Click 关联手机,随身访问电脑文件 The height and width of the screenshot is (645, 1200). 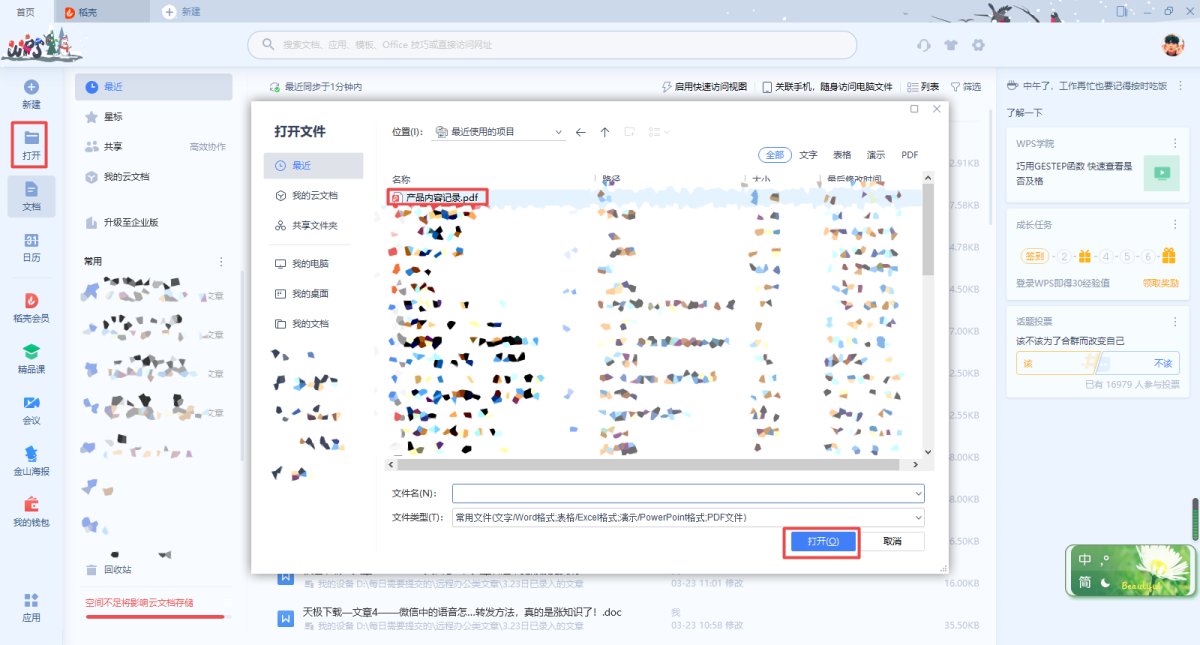pos(827,87)
